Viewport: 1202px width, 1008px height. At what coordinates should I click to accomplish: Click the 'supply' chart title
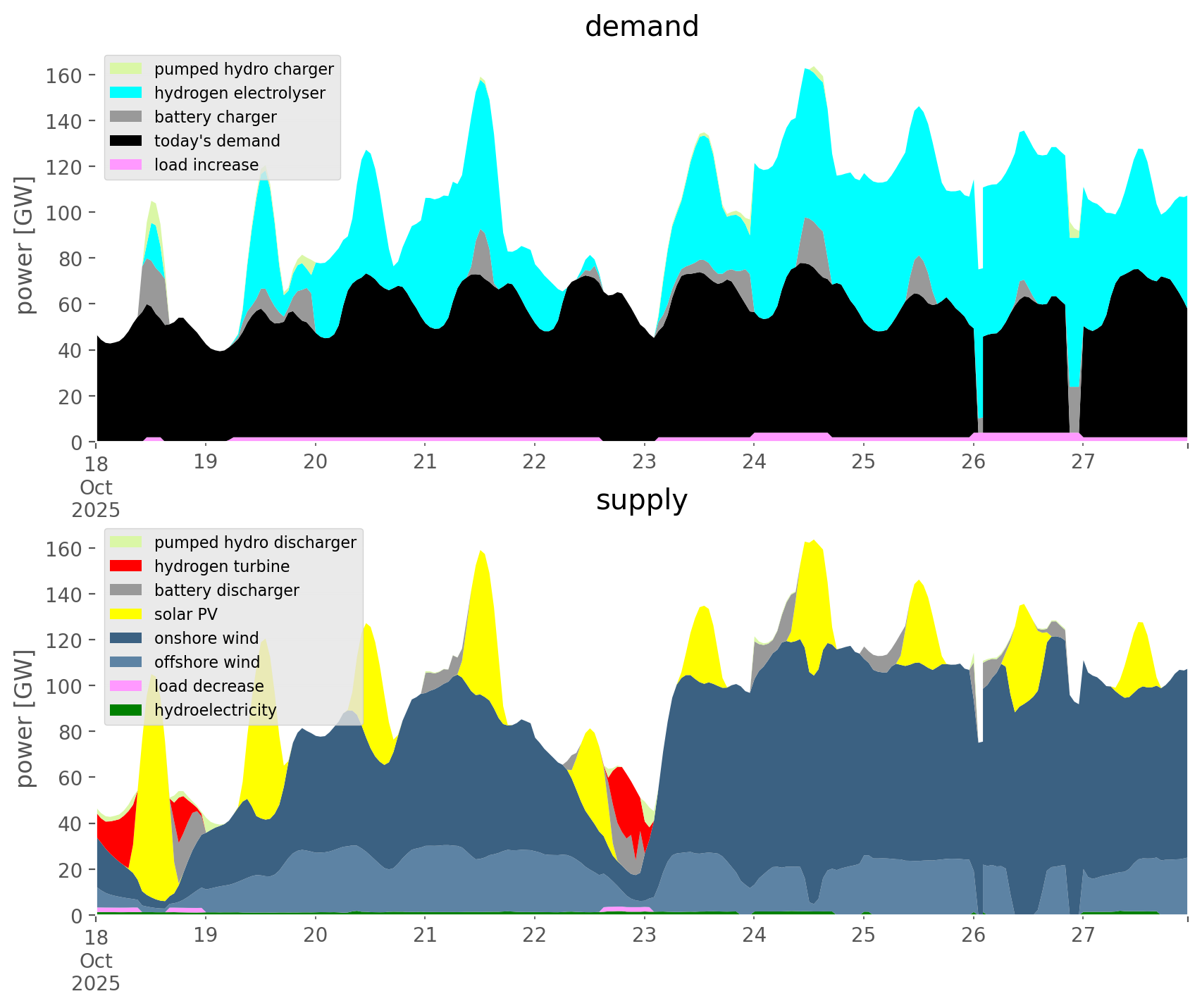click(641, 500)
